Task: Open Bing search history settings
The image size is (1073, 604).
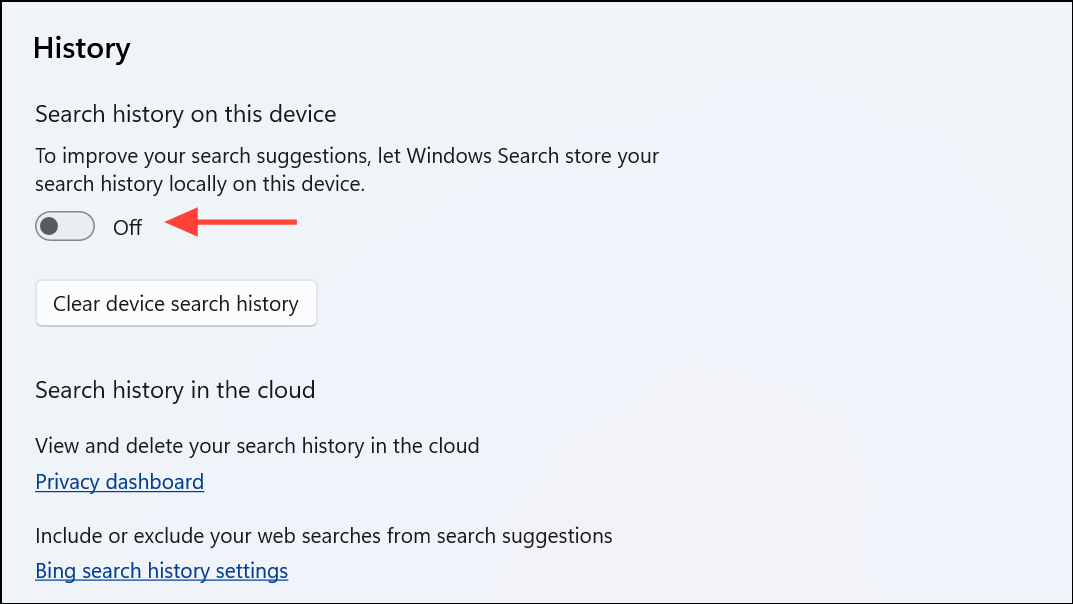Action: [161, 572]
